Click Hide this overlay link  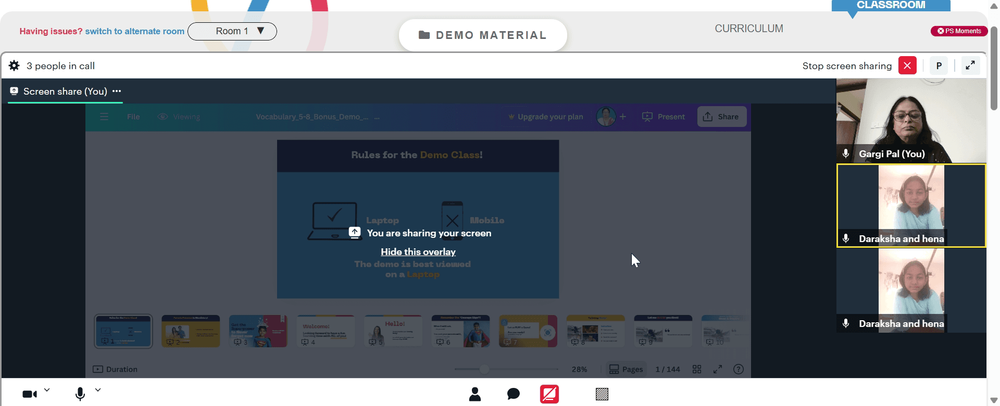coord(418,252)
